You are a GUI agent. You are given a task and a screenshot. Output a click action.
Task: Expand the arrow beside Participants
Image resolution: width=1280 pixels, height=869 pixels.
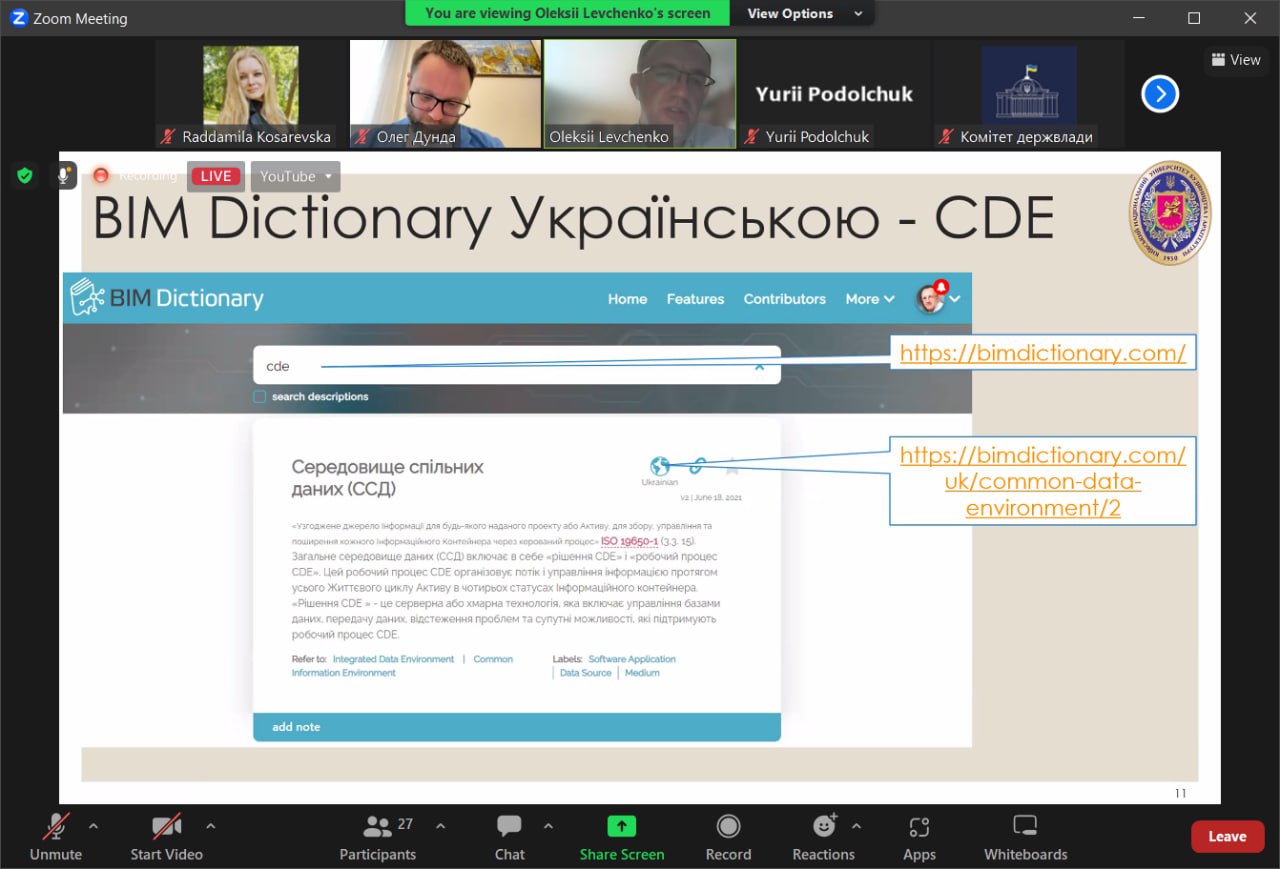440,826
